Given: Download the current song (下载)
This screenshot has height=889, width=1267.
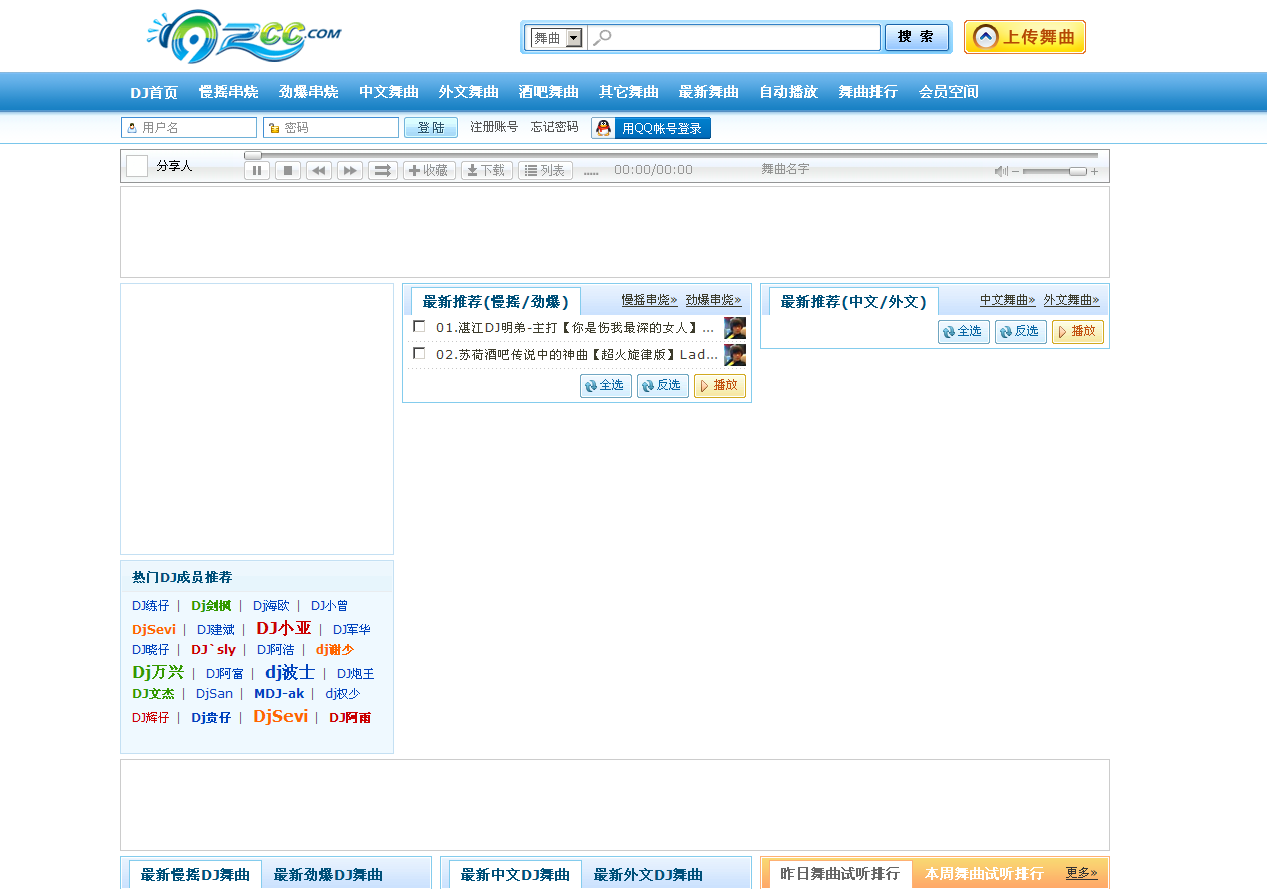Looking at the screenshot, I should click(487, 171).
